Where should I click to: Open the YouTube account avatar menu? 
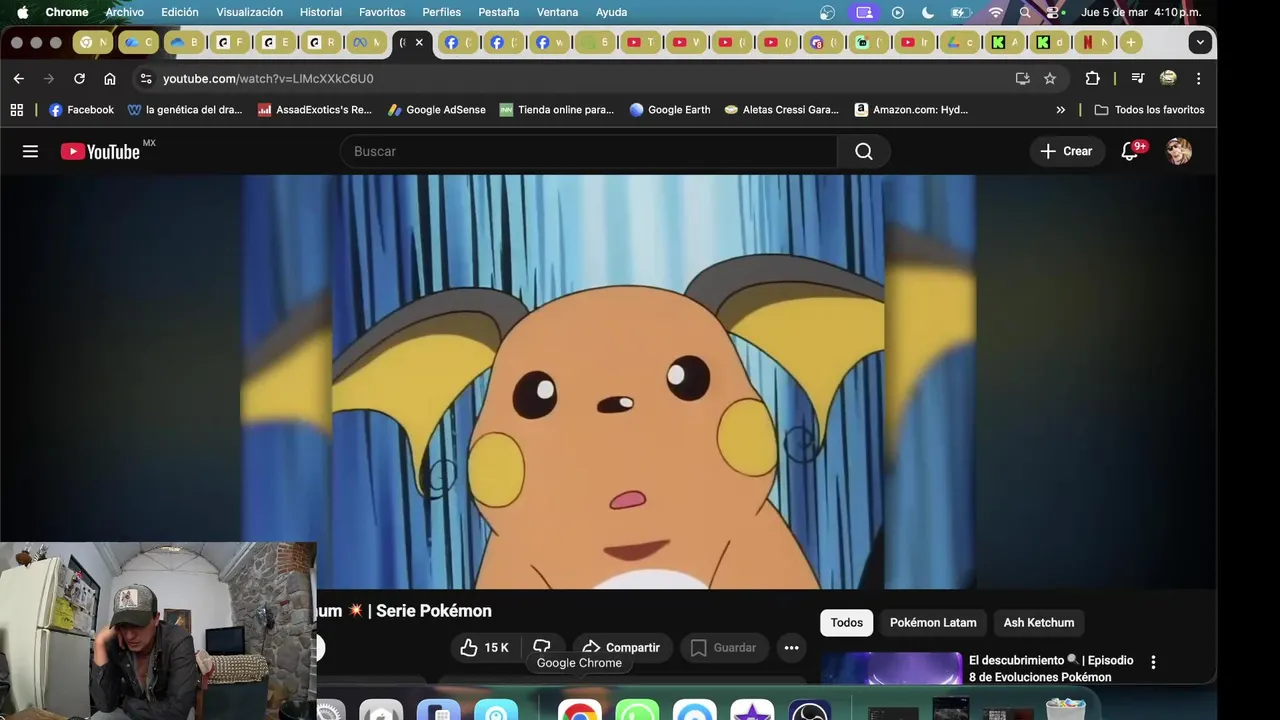tap(1179, 151)
